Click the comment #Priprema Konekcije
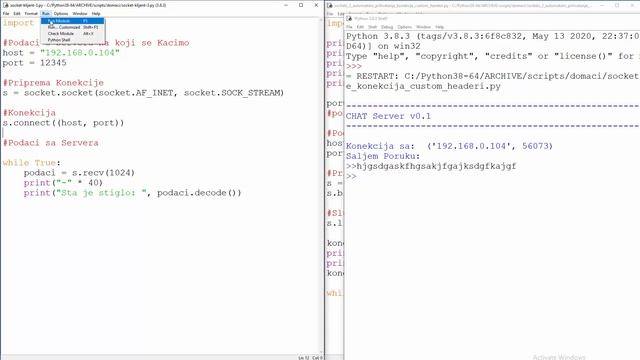640x360 pixels. 53,83
